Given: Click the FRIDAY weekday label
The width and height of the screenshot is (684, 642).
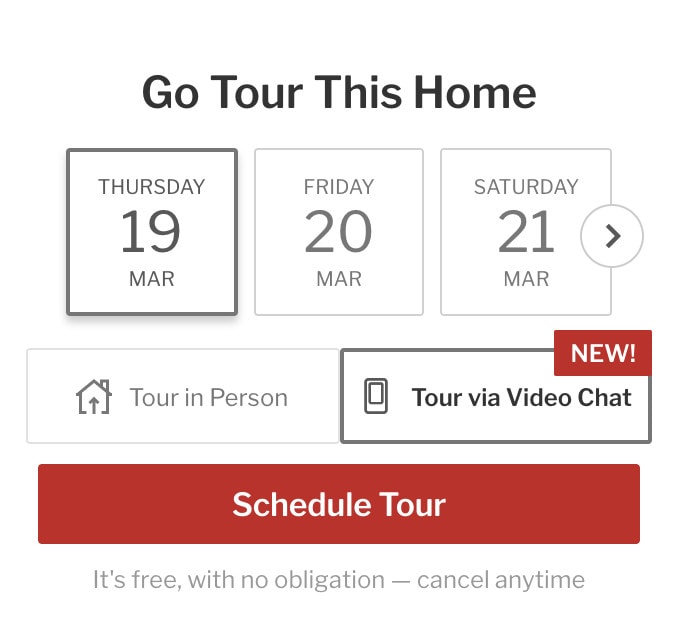Looking at the screenshot, I should coord(339,187).
